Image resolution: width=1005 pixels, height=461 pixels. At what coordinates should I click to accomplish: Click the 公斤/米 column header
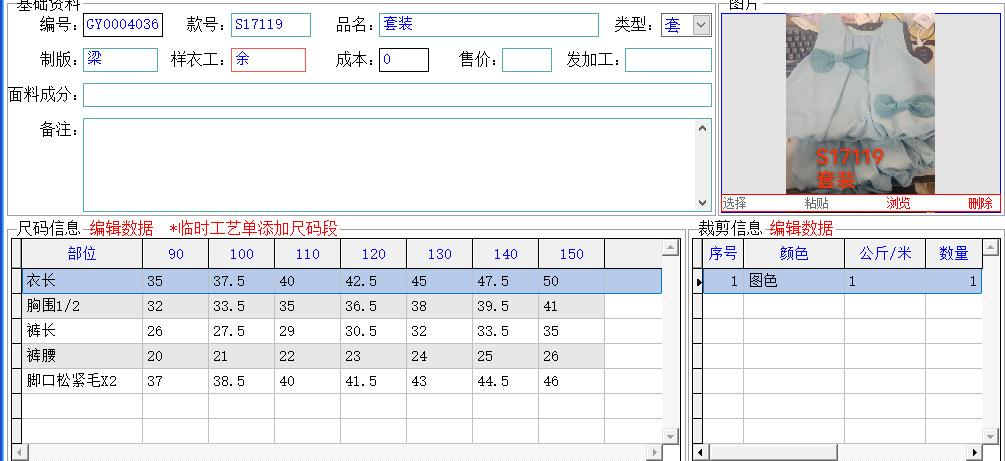[x=885, y=254]
